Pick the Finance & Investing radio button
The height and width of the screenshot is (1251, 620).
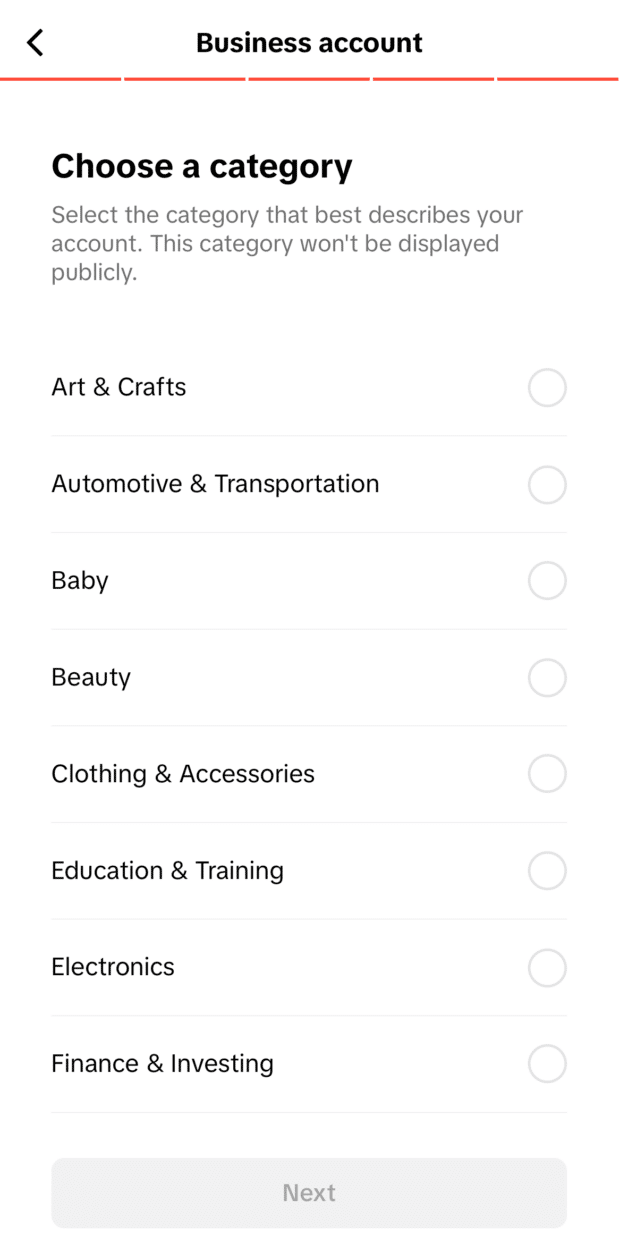[x=547, y=1064]
